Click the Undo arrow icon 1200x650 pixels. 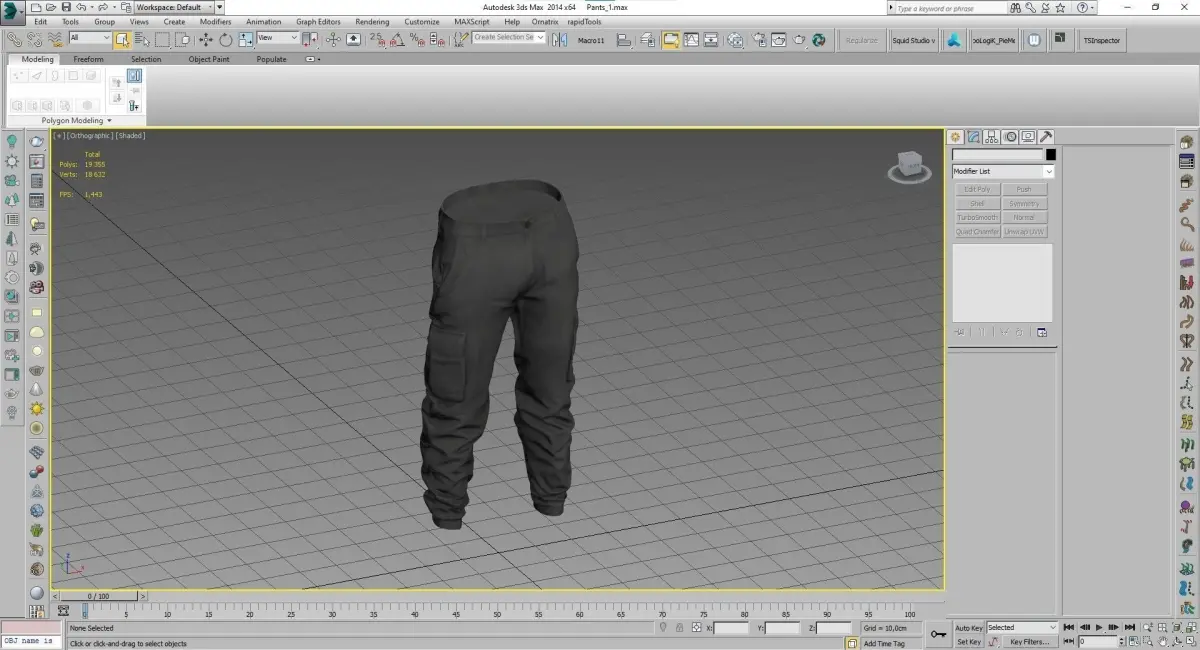coord(80,7)
